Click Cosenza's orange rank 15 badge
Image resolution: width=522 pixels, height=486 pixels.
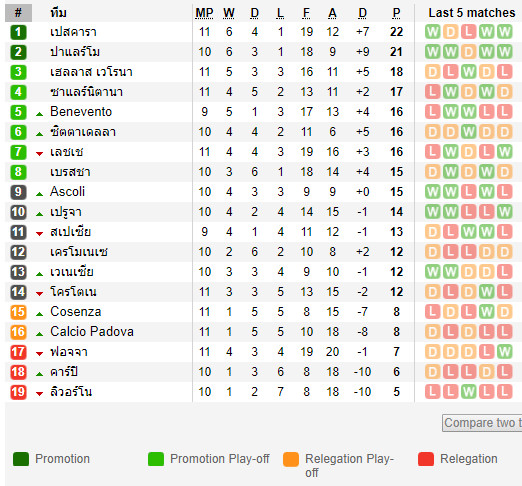pyautogui.click(x=18, y=312)
